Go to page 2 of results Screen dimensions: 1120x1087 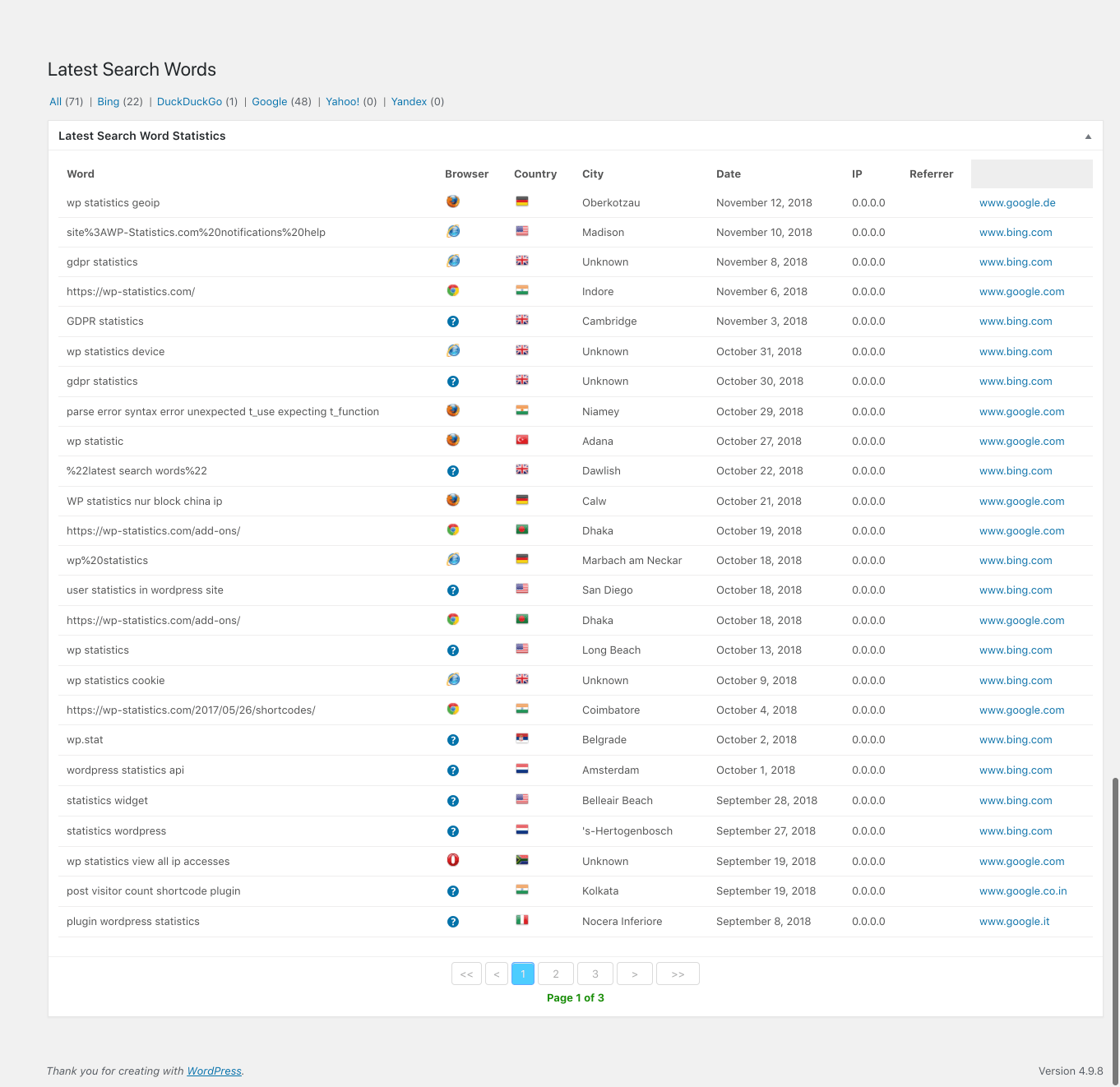[x=556, y=974]
